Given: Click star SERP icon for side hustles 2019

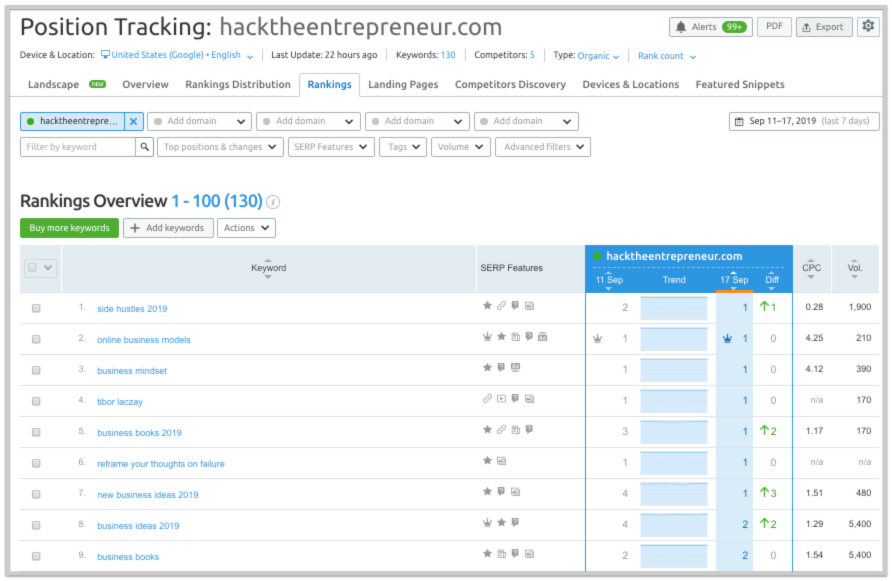Looking at the screenshot, I should (487, 306).
